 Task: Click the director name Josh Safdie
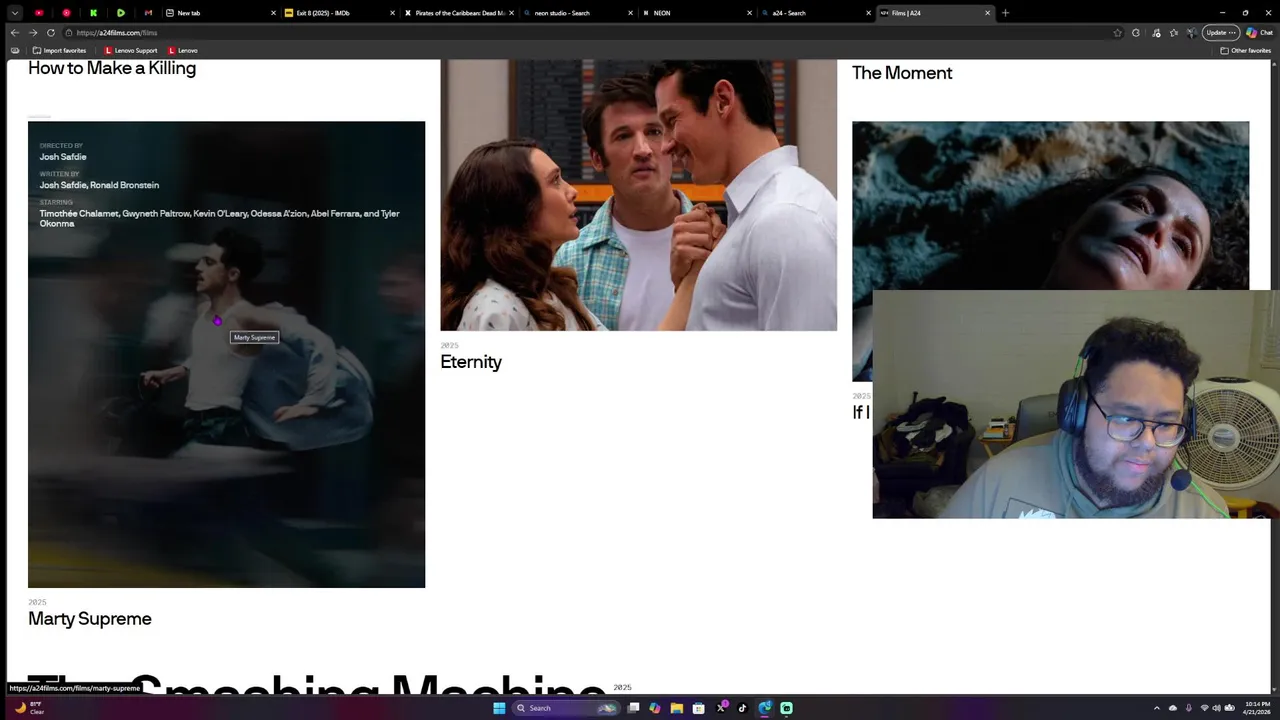[x=63, y=157]
